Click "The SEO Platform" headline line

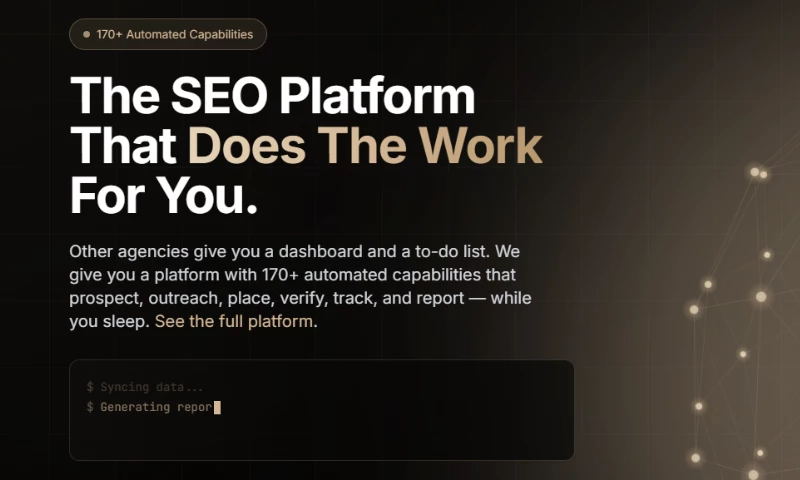click(273, 96)
